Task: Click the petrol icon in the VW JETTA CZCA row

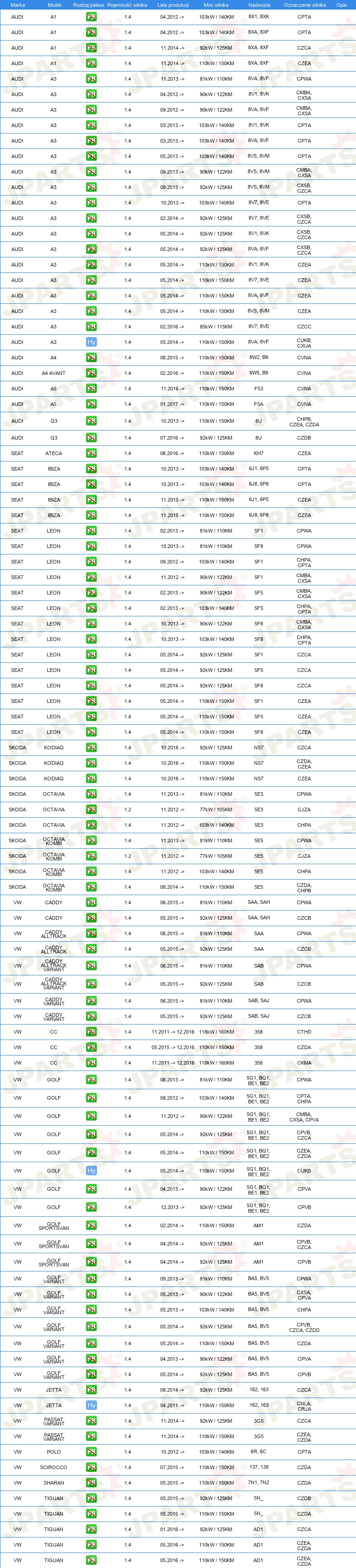Action: point(92,1389)
